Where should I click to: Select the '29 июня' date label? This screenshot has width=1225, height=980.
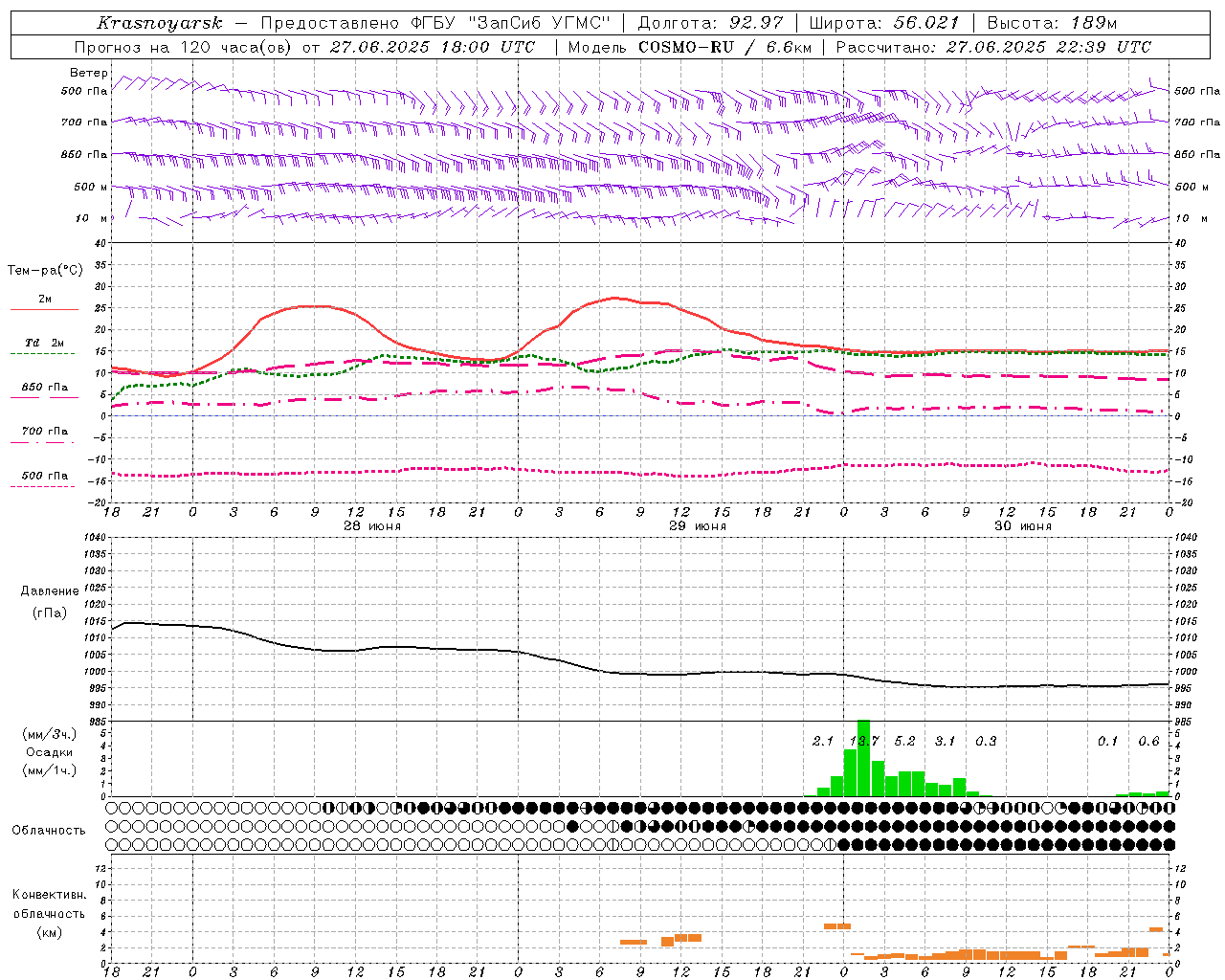click(698, 526)
